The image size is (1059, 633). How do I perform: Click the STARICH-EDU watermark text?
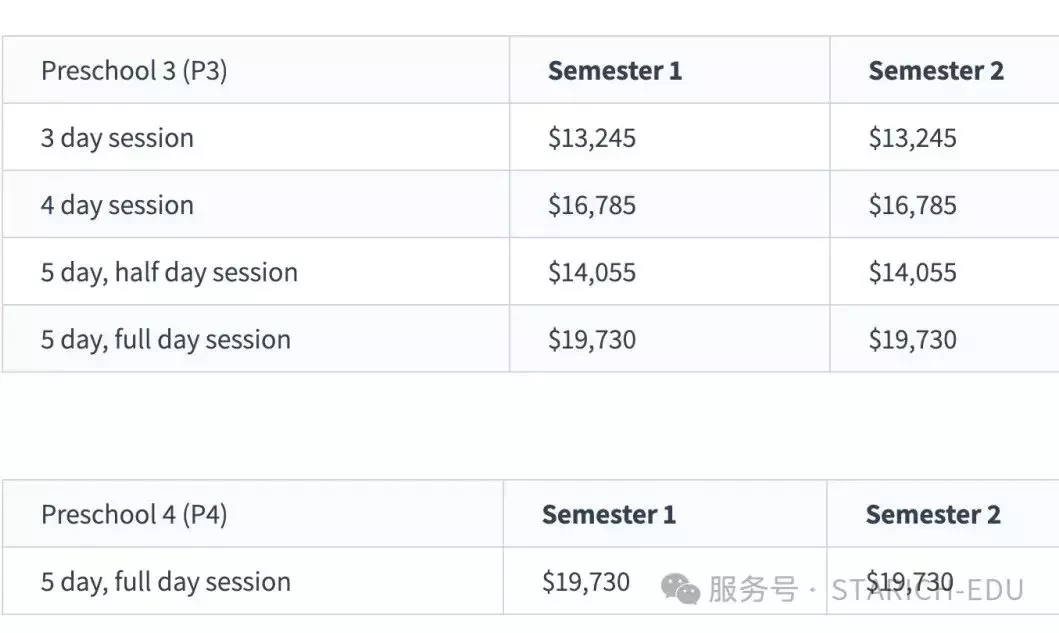tap(927, 590)
